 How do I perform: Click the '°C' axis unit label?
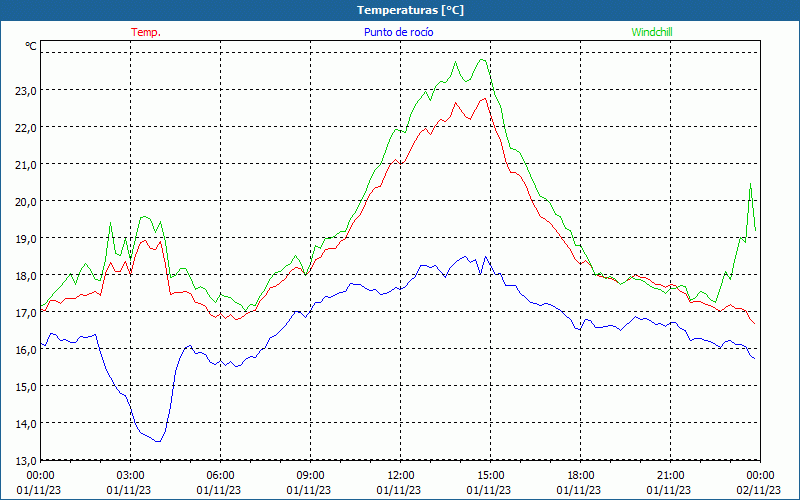coord(31,46)
